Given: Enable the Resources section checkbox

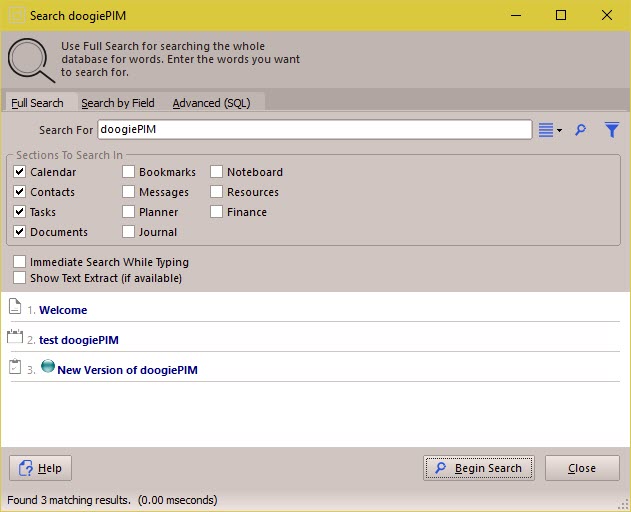Looking at the screenshot, I should [217, 192].
